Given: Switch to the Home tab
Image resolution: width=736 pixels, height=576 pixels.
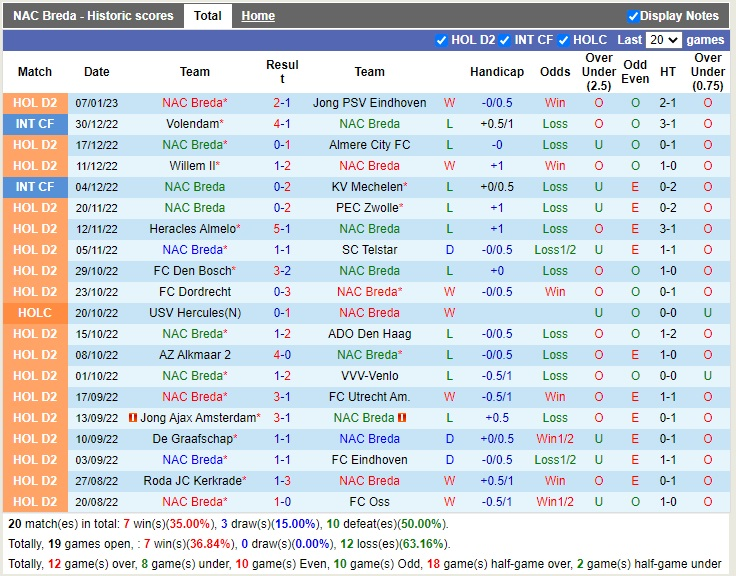Looking at the screenshot, I should pos(258,16).
